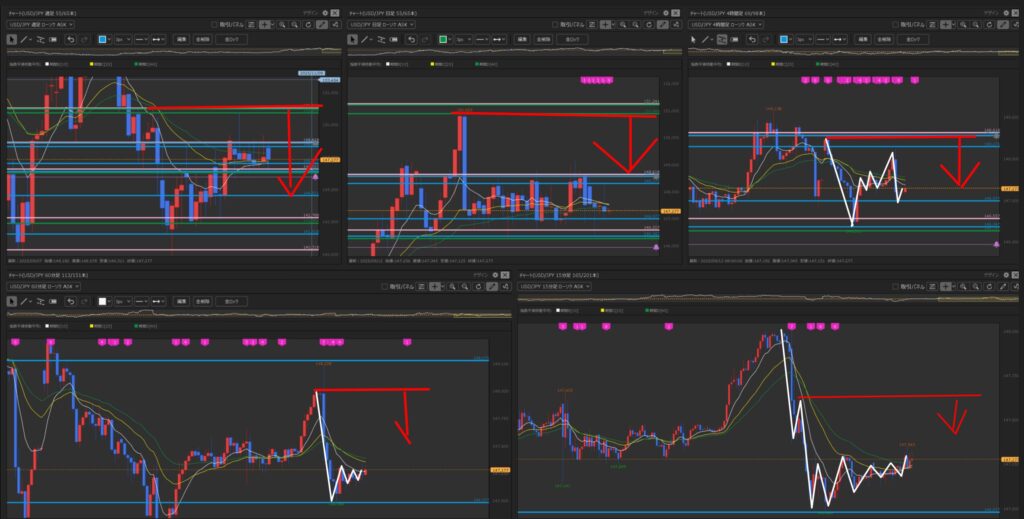The height and width of the screenshot is (519, 1024).
Task: Toggle 取引パネル checkbox in the 60-minute chart
Action: click(387, 286)
